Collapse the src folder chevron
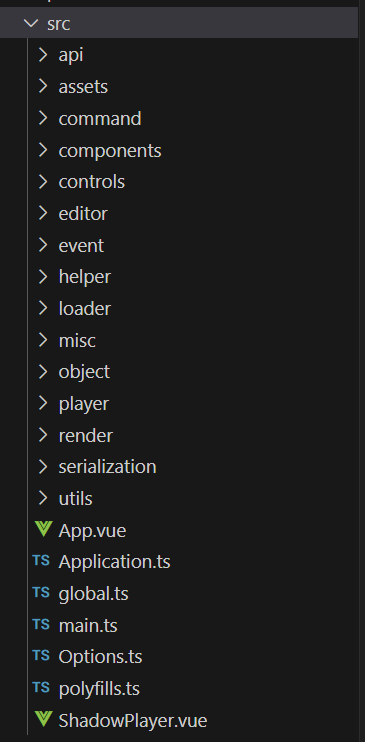Screen dimensions: 365x742 [31, 23]
